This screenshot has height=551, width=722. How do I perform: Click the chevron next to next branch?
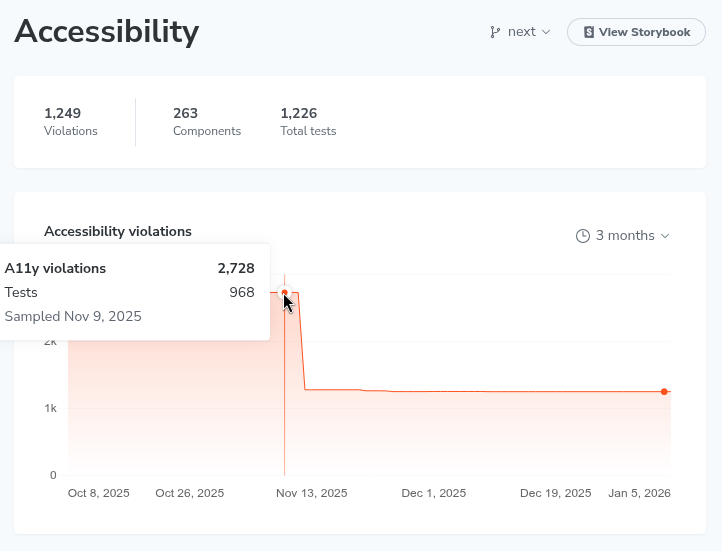point(546,32)
